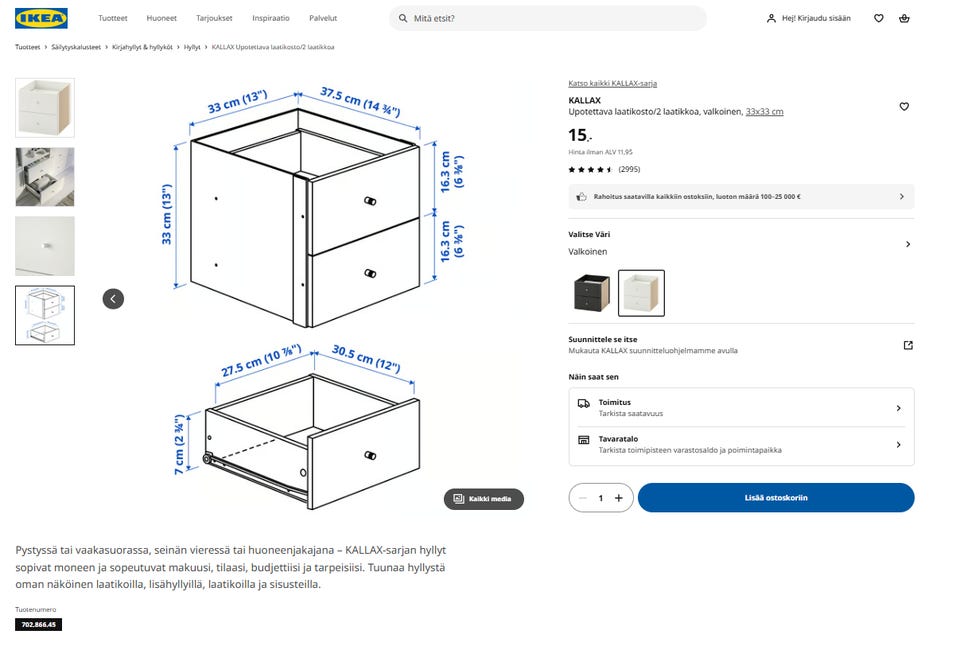Open the Suunnittele se itse external link icon

pyautogui.click(x=907, y=345)
